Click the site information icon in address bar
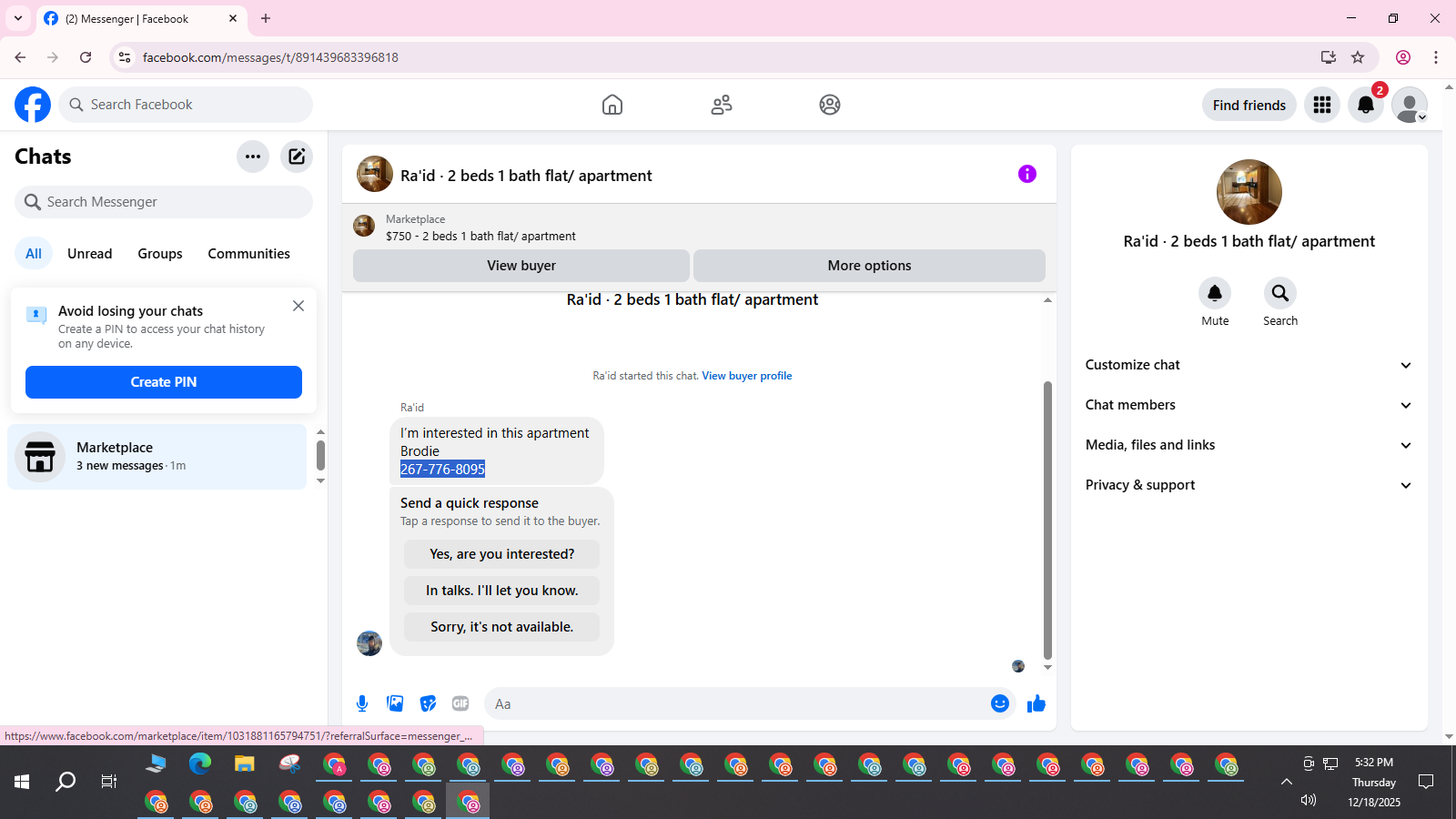The width and height of the screenshot is (1456, 819). pyautogui.click(x=125, y=57)
